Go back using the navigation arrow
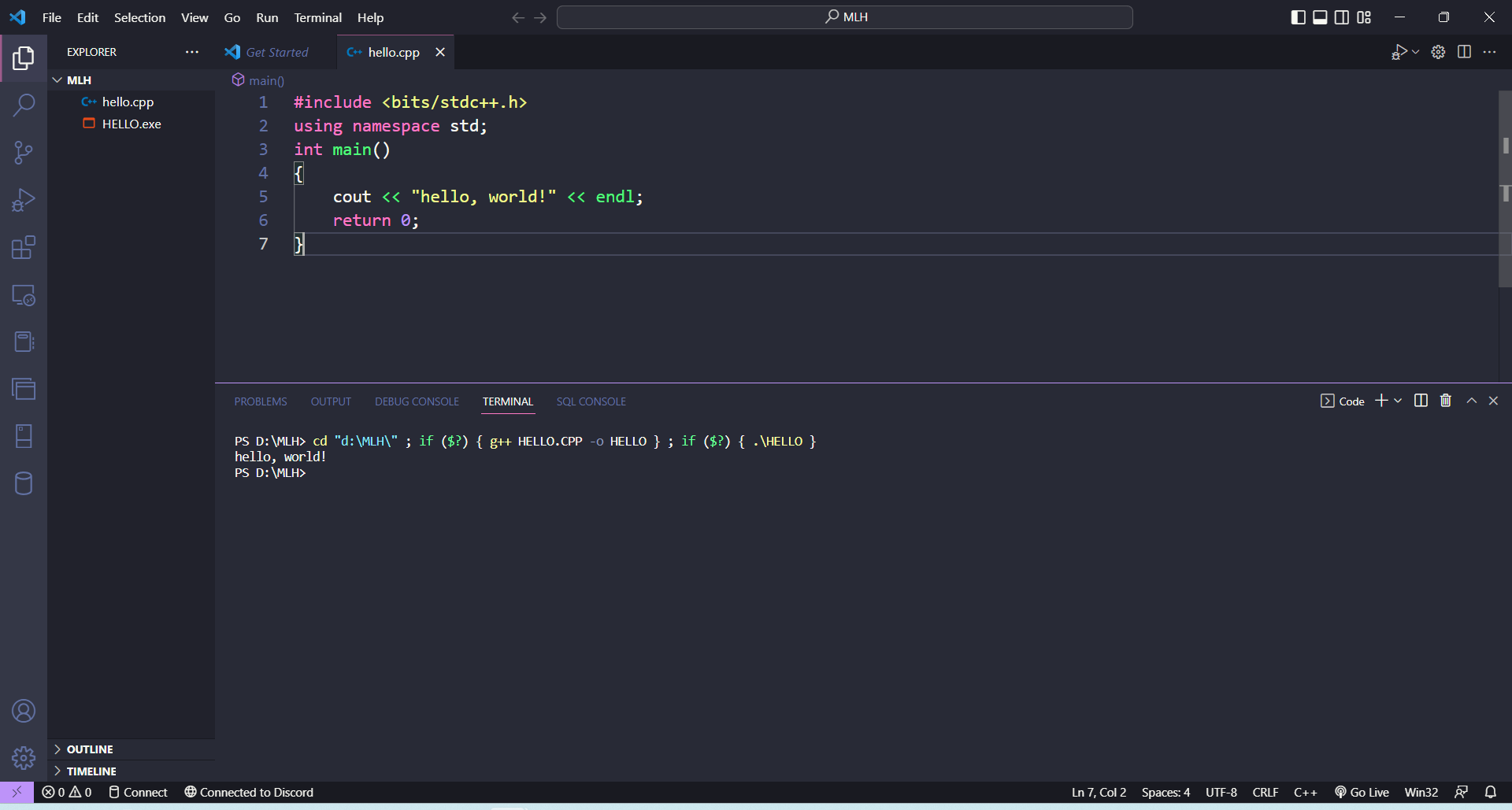 (x=517, y=17)
